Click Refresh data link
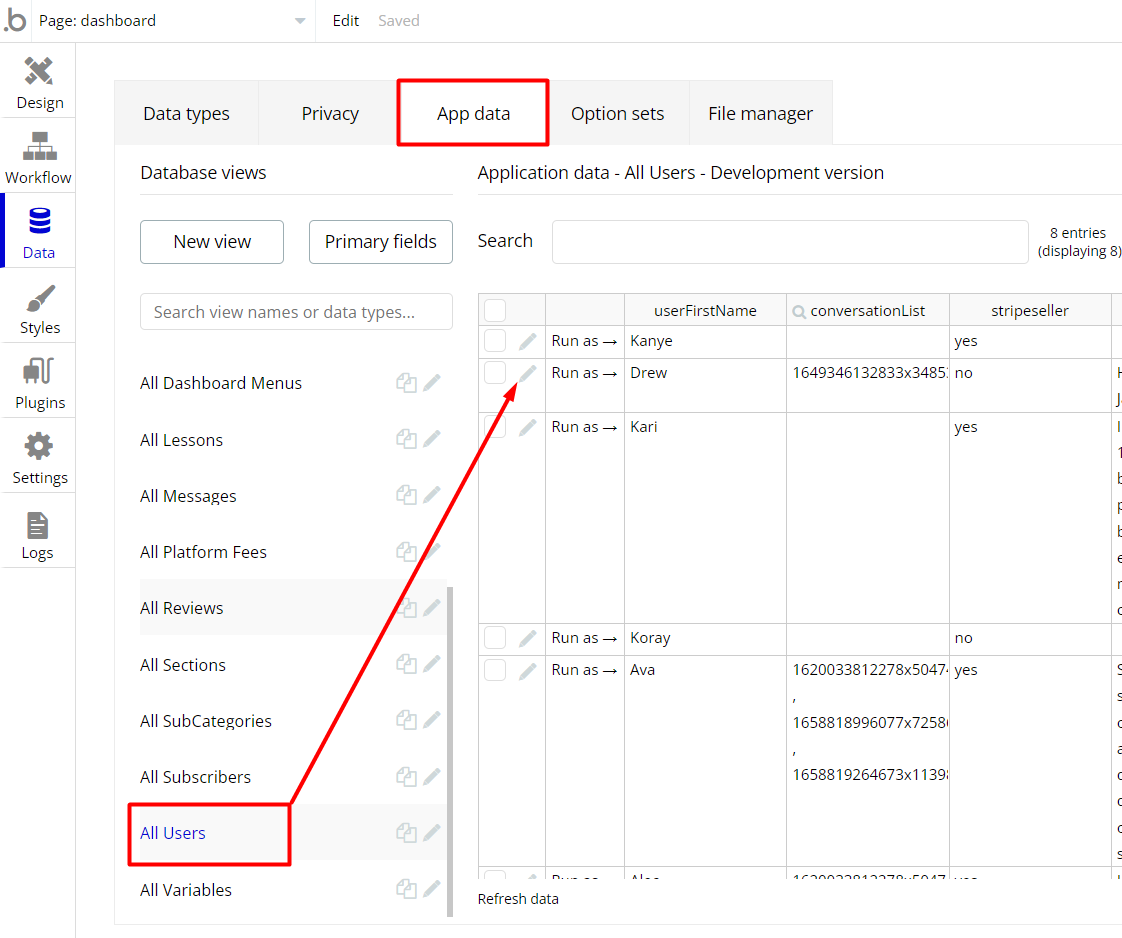This screenshot has width=1122, height=938. click(x=518, y=899)
